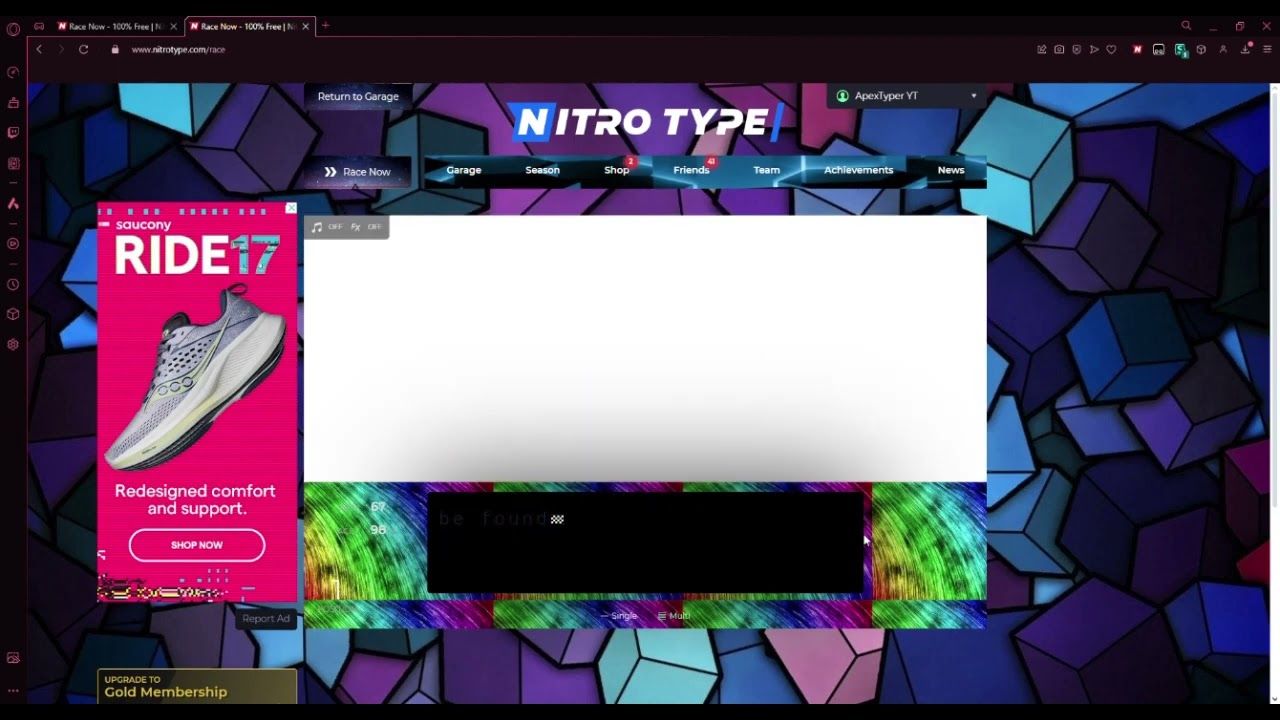
Task: Click the search tabs magnifier icon
Action: [x=1186, y=26]
